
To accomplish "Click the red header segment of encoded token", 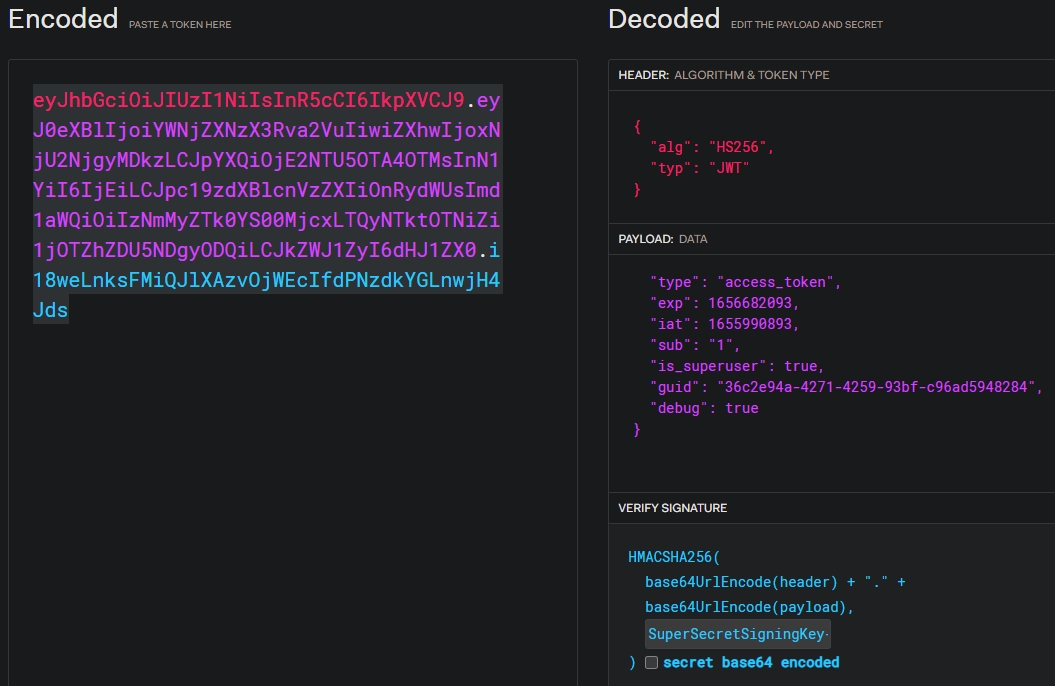I will click(248, 101).
